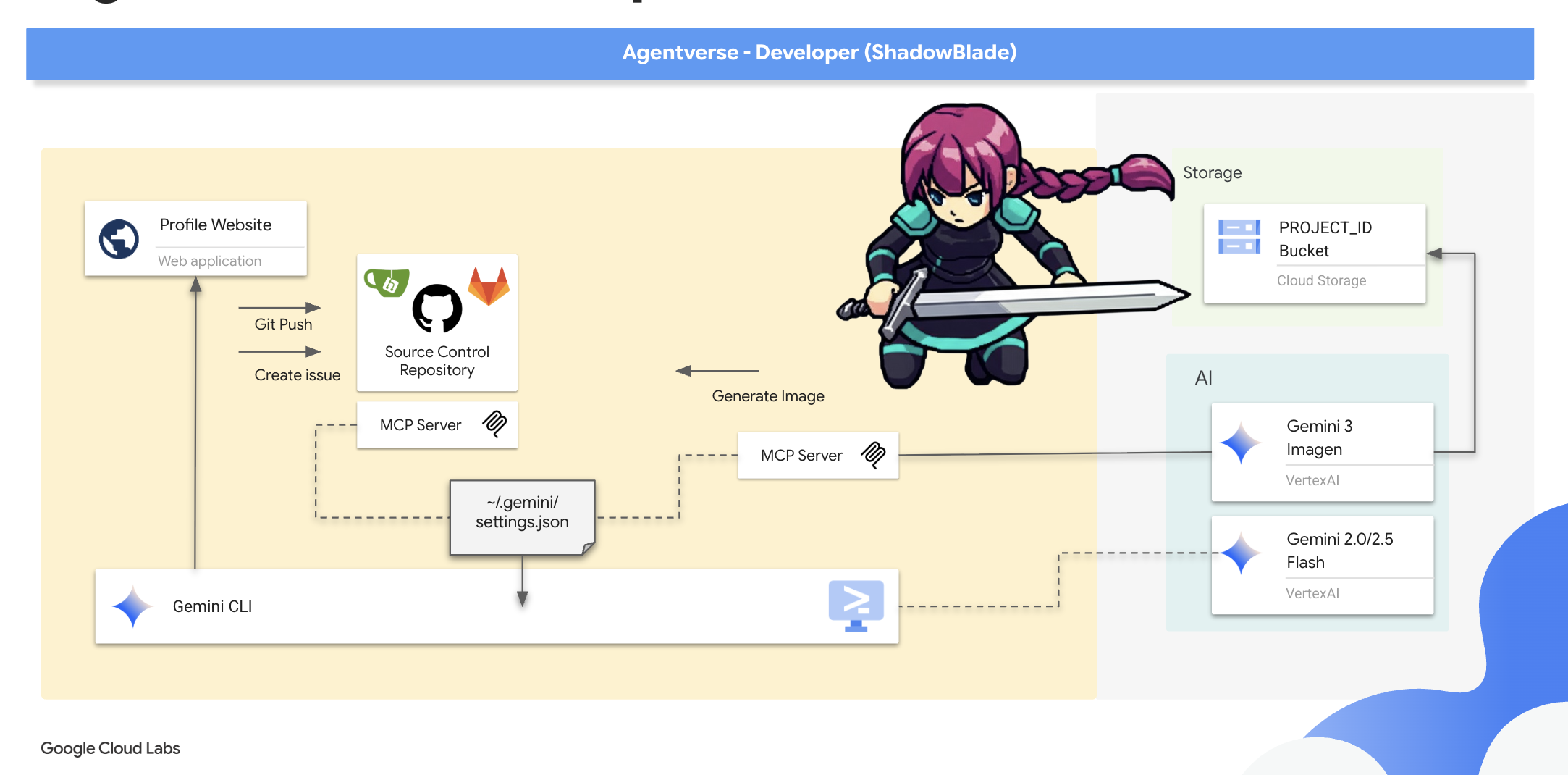Click the globe icon beside Profile Website
This screenshot has width=1568, height=775.
point(119,239)
